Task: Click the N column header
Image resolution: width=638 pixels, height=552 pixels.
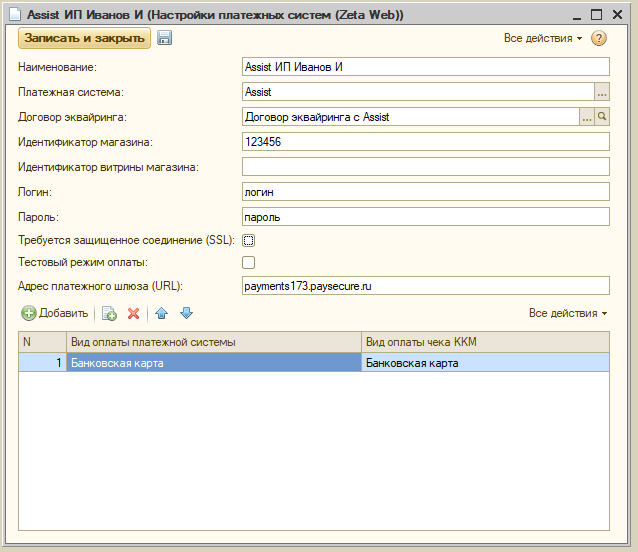Action: 42,342
